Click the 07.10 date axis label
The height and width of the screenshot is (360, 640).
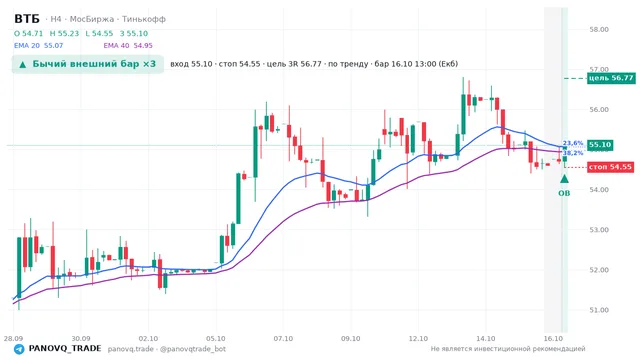pyautogui.click(x=283, y=339)
